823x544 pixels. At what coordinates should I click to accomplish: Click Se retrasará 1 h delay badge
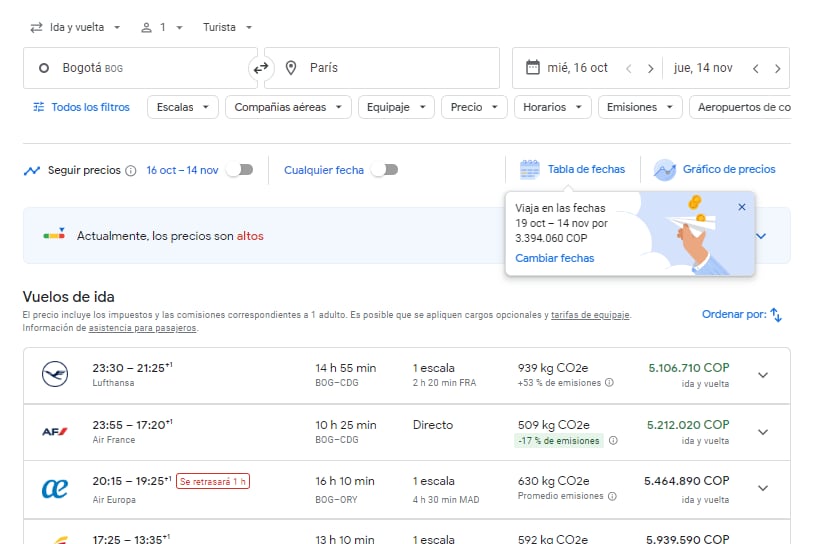tap(213, 482)
